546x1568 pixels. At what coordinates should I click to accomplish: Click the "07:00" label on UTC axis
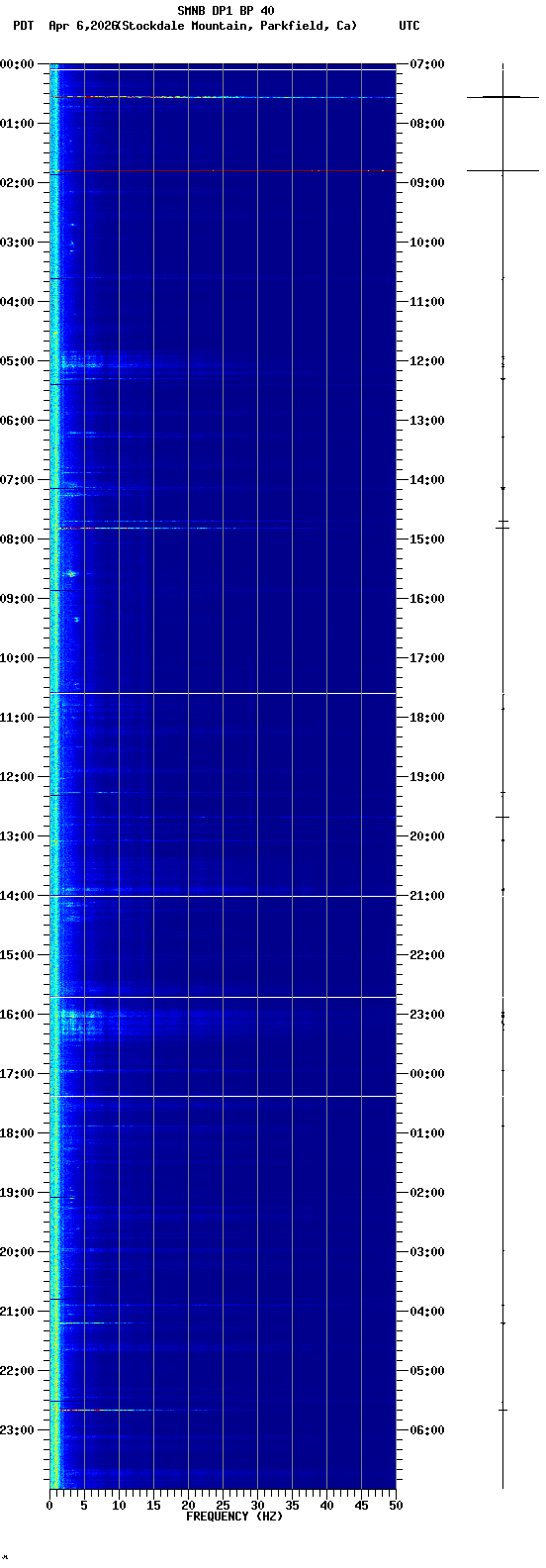pos(427,64)
